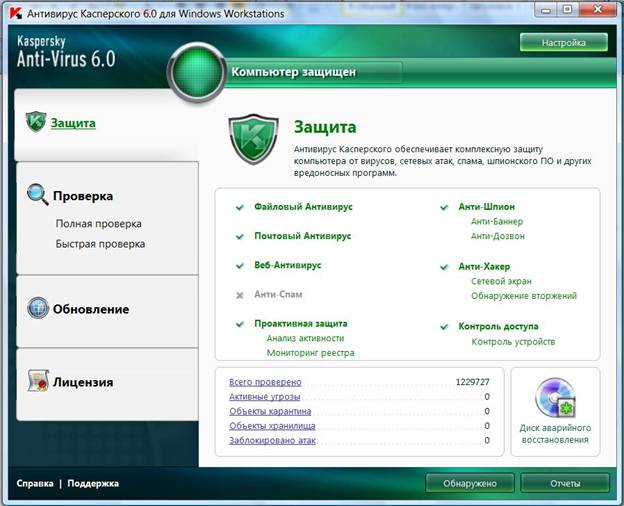Click disabled Анти-Спам component

[x=278, y=295]
